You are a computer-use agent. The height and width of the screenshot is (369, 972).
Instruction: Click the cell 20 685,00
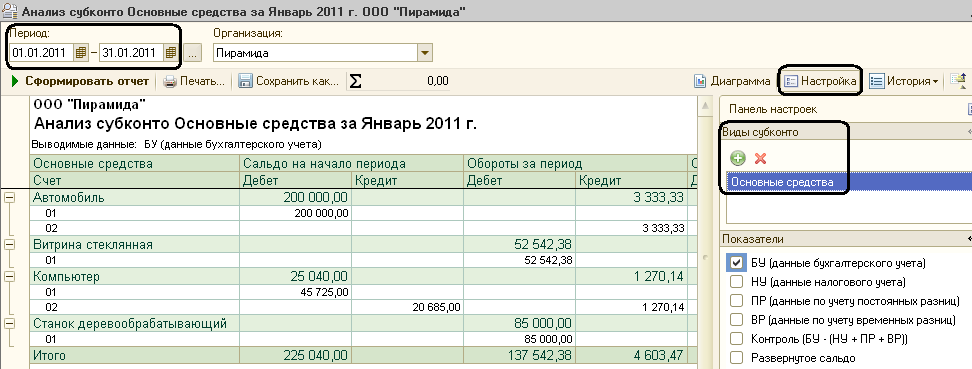(x=407, y=307)
